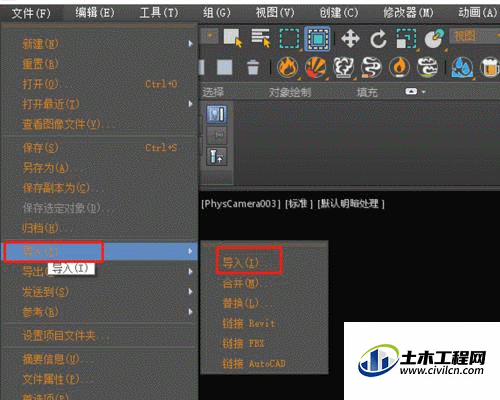The image size is (500, 400).
Task: Click 链接 AutoCAD in the submenu
Action: pos(265,363)
